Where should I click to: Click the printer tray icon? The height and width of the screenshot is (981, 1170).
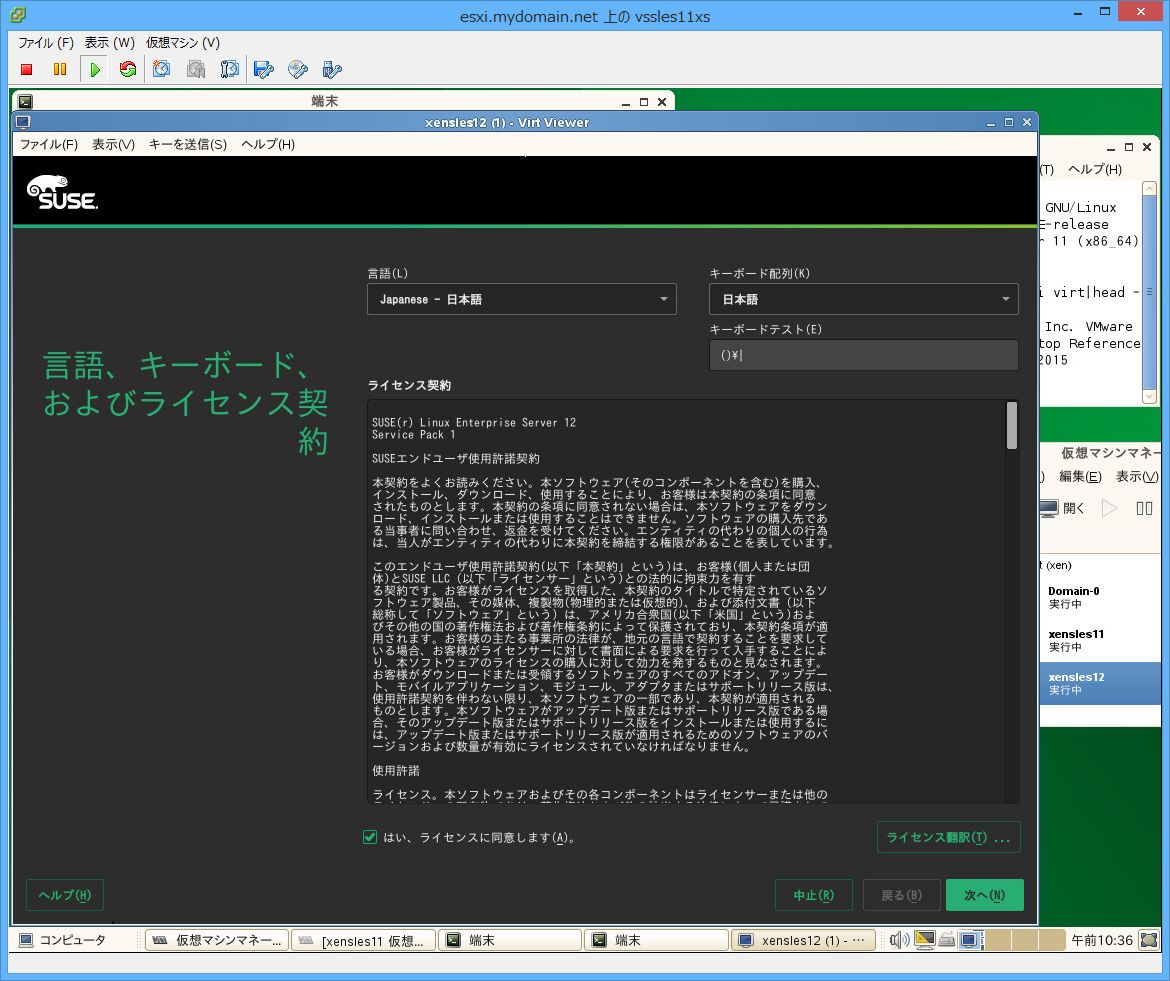click(x=947, y=940)
